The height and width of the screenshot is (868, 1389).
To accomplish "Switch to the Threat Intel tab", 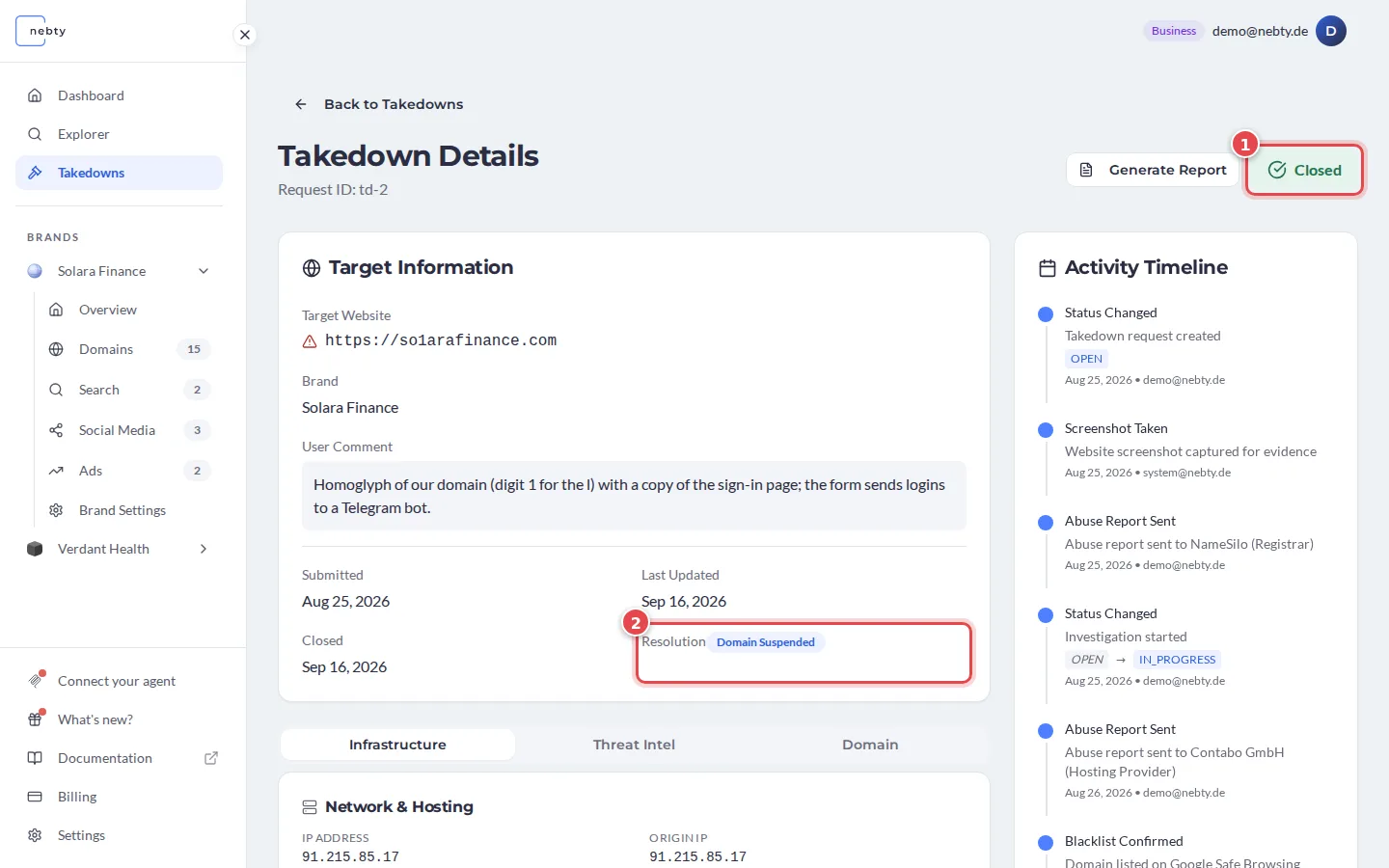I will pos(634,745).
